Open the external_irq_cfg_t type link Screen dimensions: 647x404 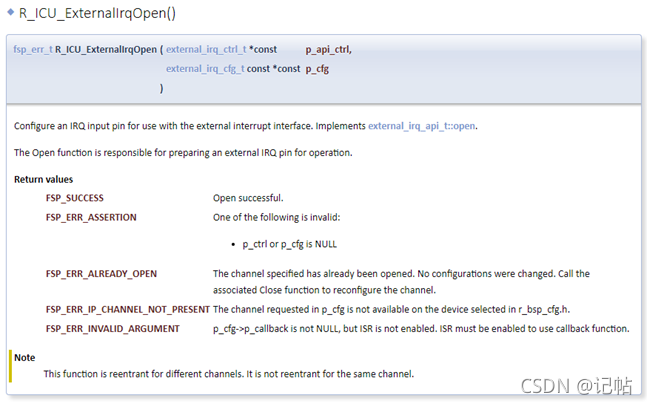coord(205,69)
